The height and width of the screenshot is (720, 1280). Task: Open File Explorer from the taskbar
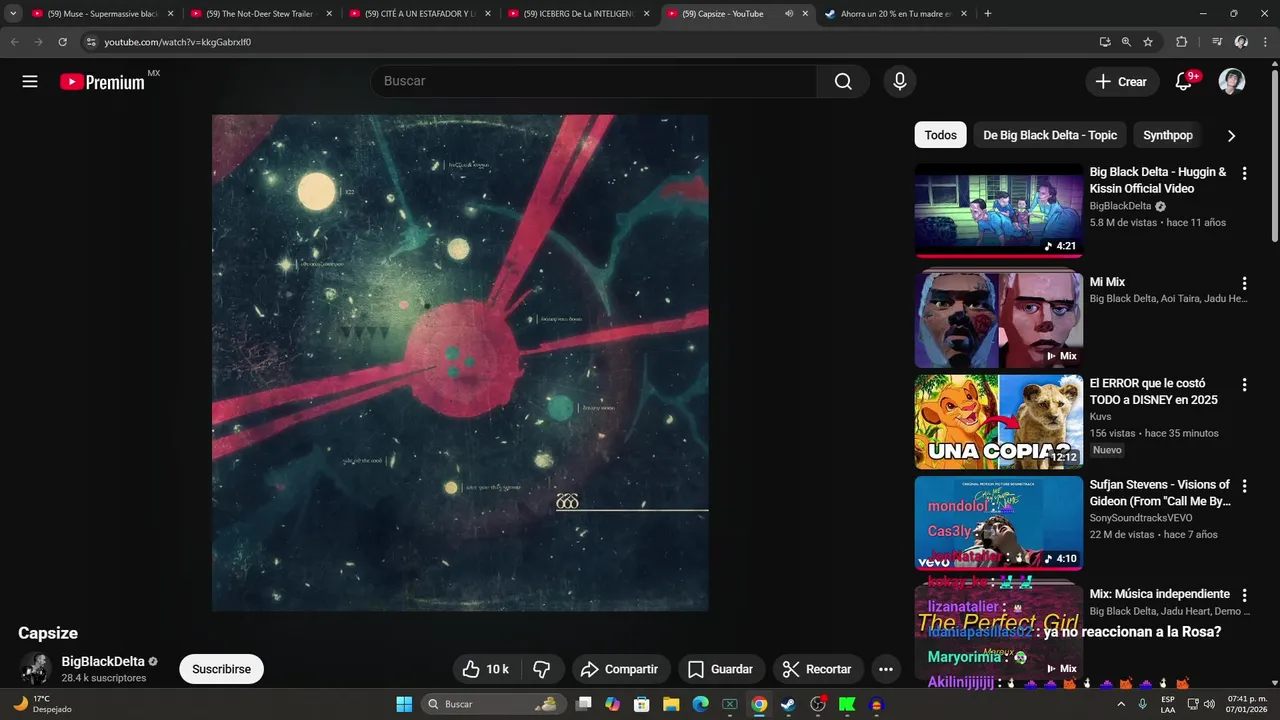pyautogui.click(x=671, y=704)
